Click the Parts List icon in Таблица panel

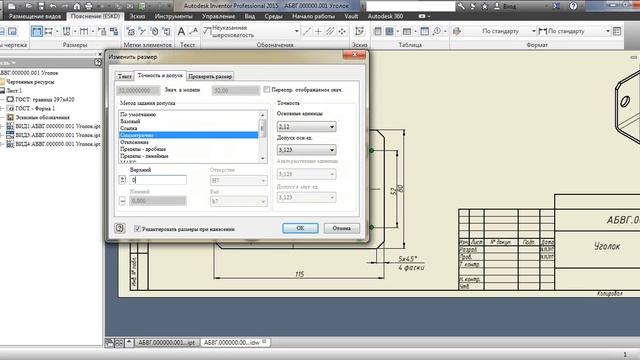point(378,31)
